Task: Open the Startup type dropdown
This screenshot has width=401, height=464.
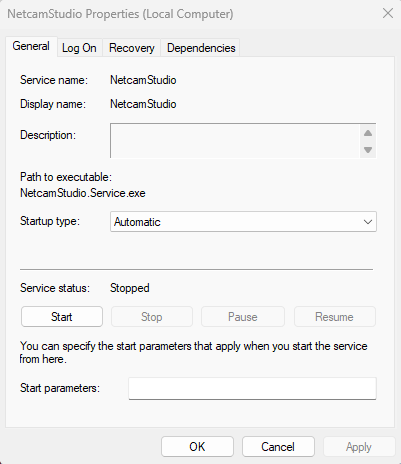Action: [x=243, y=222]
